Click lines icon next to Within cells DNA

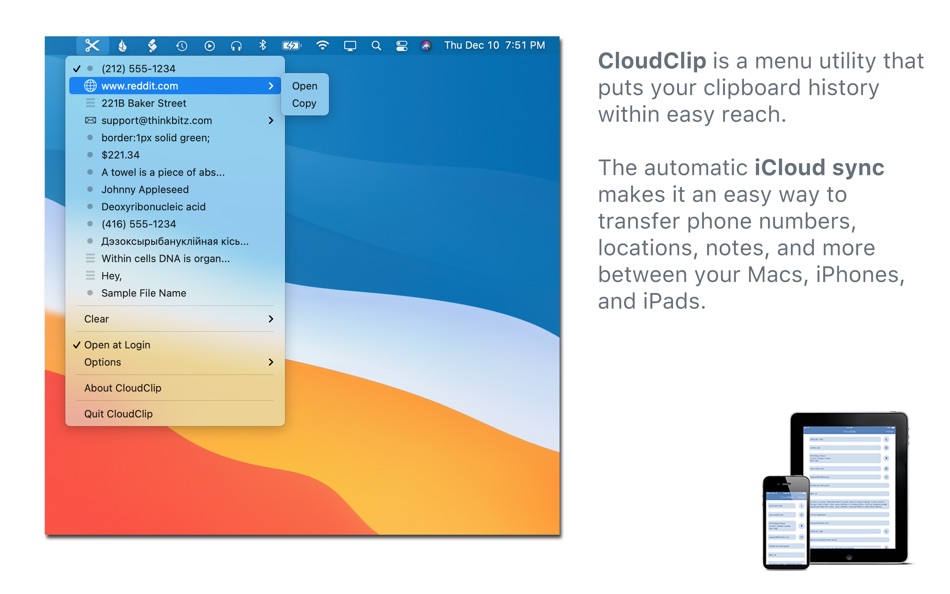pyautogui.click(x=90, y=258)
